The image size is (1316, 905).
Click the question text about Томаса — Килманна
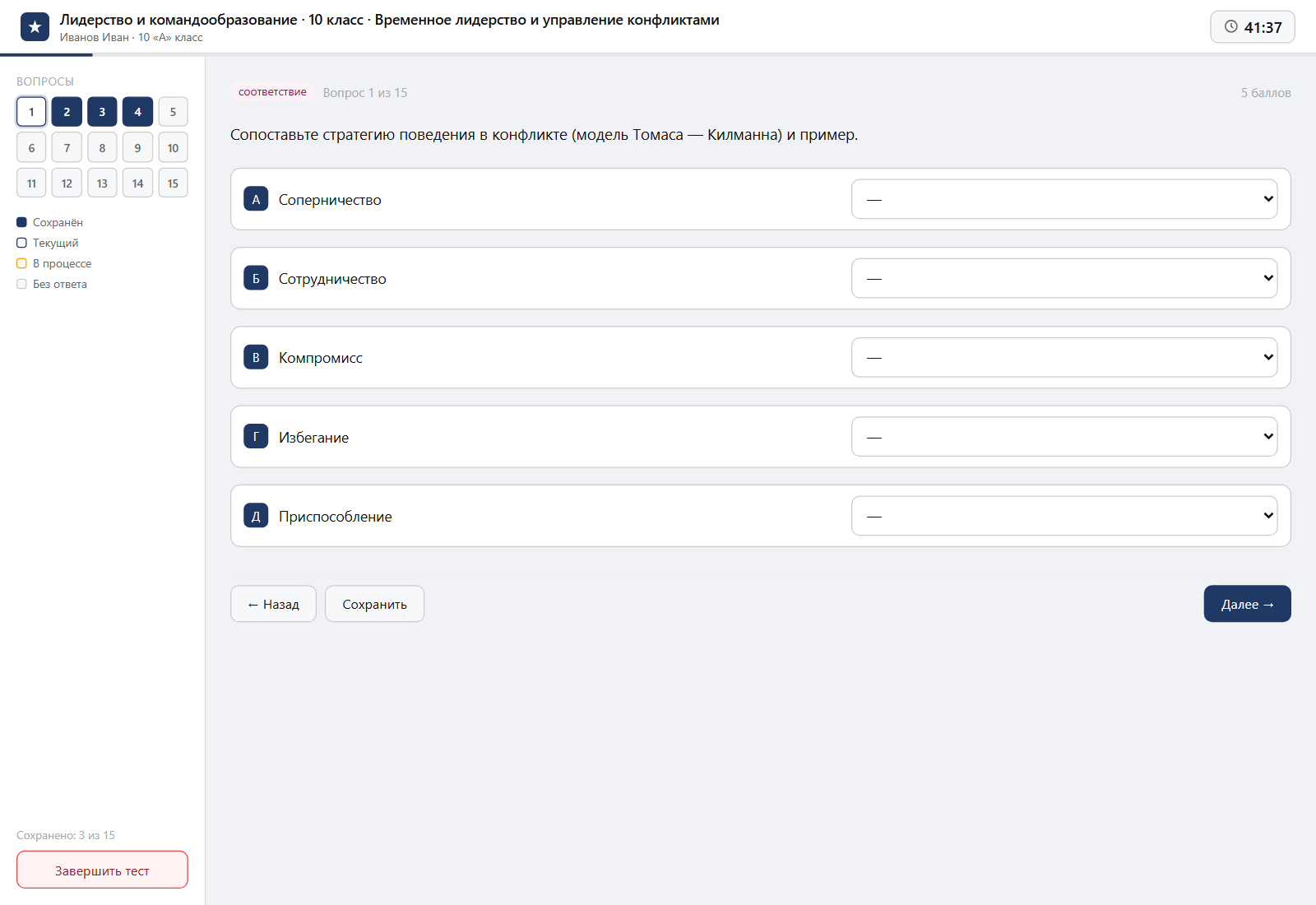[x=544, y=135]
